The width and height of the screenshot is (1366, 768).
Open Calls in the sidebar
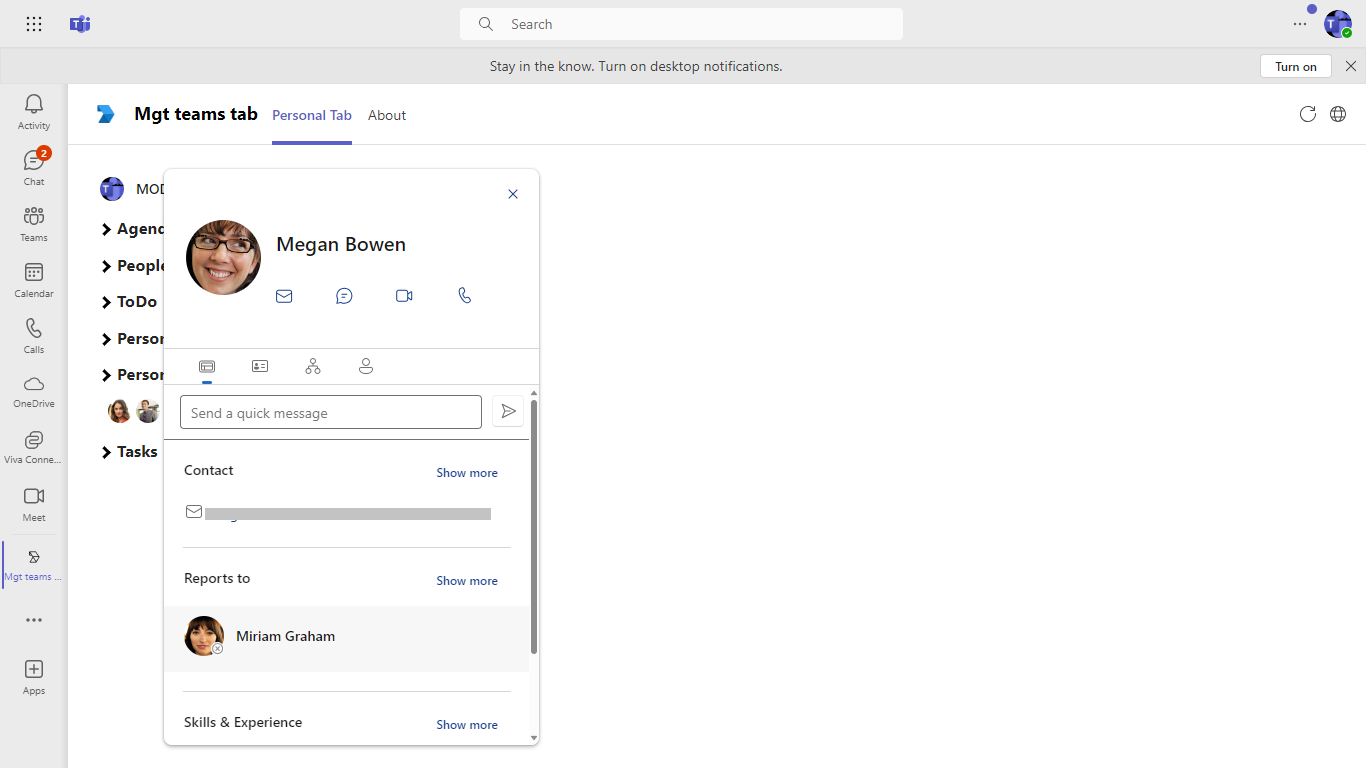coord(34,336)
